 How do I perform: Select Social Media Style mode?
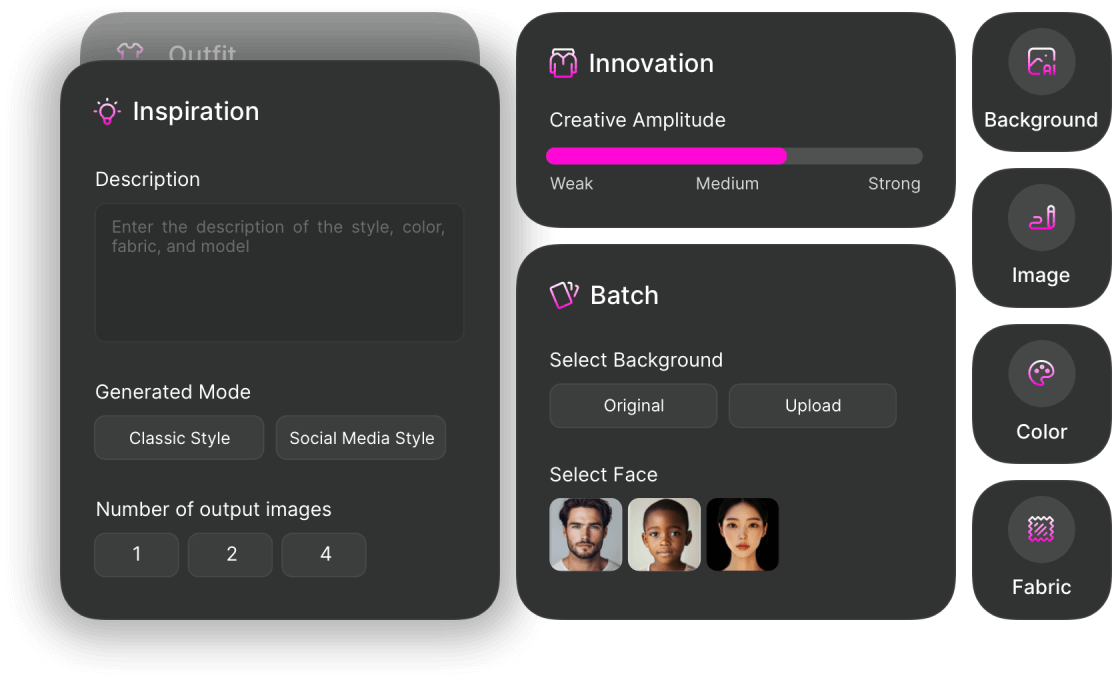361,438
